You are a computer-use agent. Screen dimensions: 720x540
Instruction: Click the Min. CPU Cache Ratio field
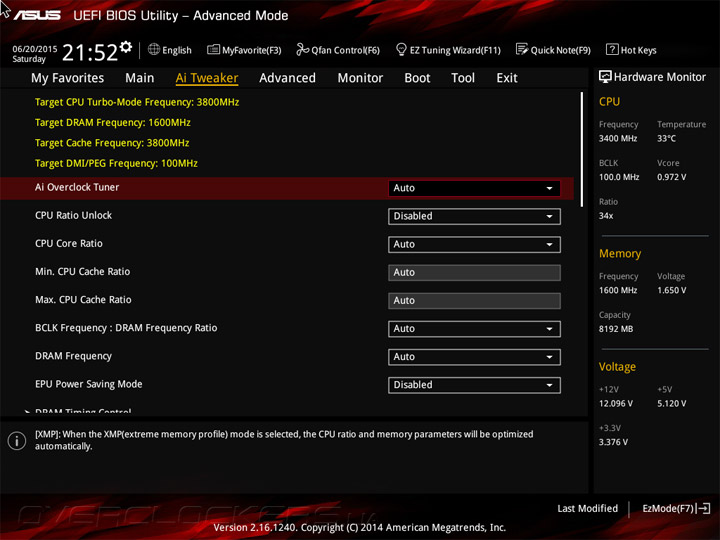point(474,273)
